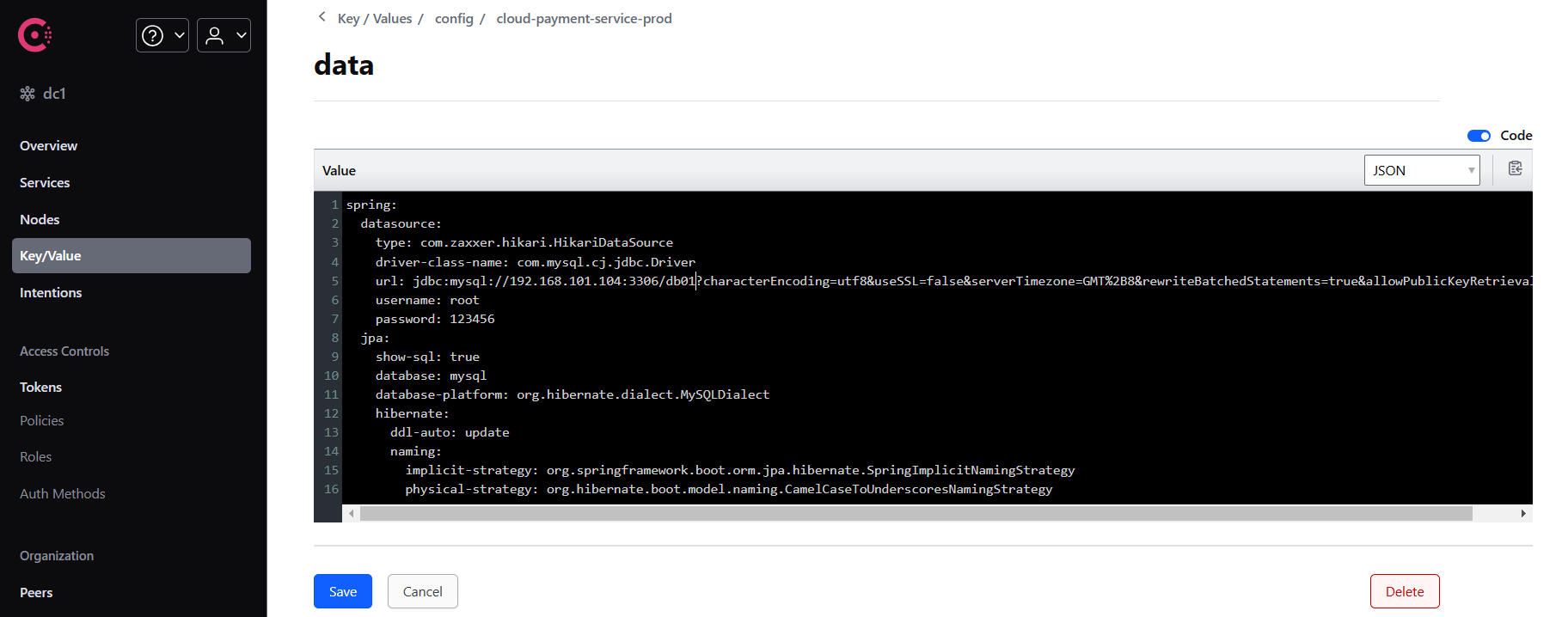Click the horizontal scrollbar of code editor

916,514
